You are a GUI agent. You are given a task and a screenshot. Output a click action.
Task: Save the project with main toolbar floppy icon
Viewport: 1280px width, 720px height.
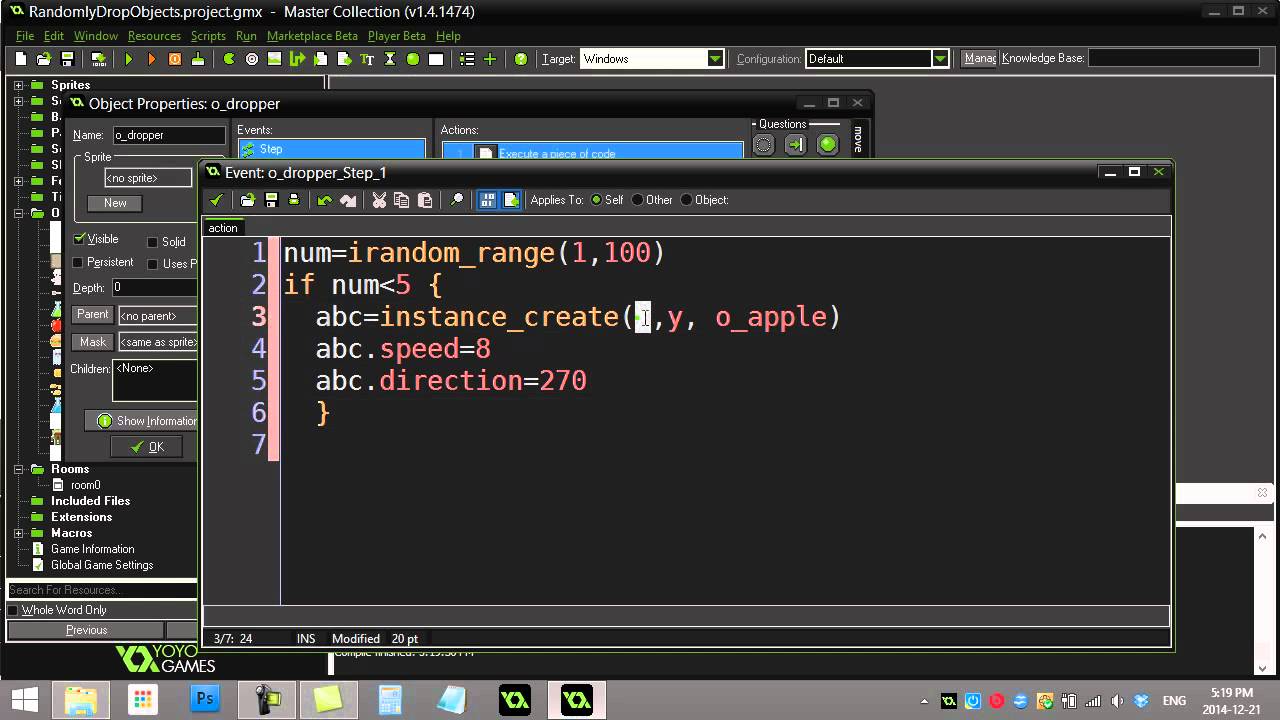pyautogui.click(x=67, y=59)
